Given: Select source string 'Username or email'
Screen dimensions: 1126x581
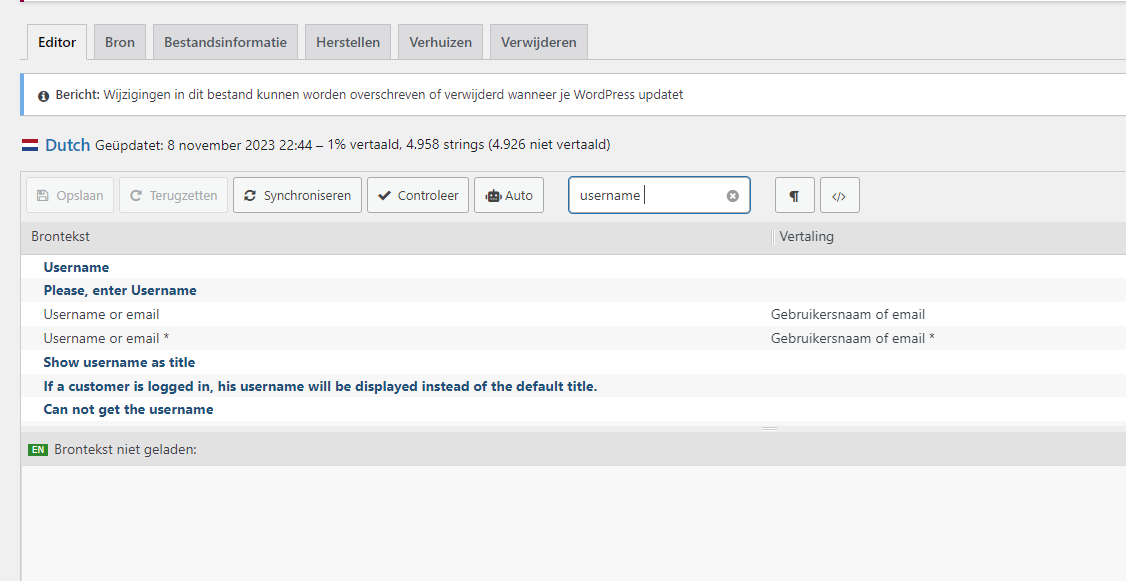Looking at the screenshot, I should [101, 315].
